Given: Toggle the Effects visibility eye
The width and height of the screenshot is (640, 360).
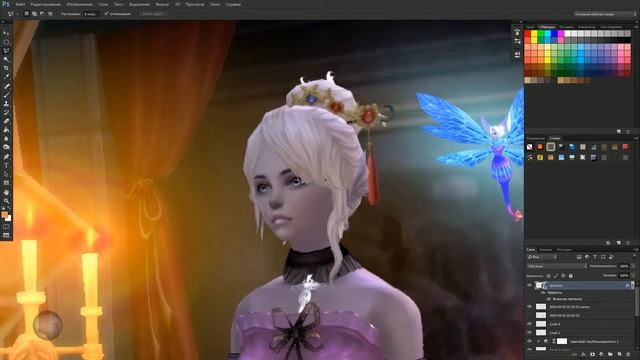Looking at the screenshot, I should [543, 292].
